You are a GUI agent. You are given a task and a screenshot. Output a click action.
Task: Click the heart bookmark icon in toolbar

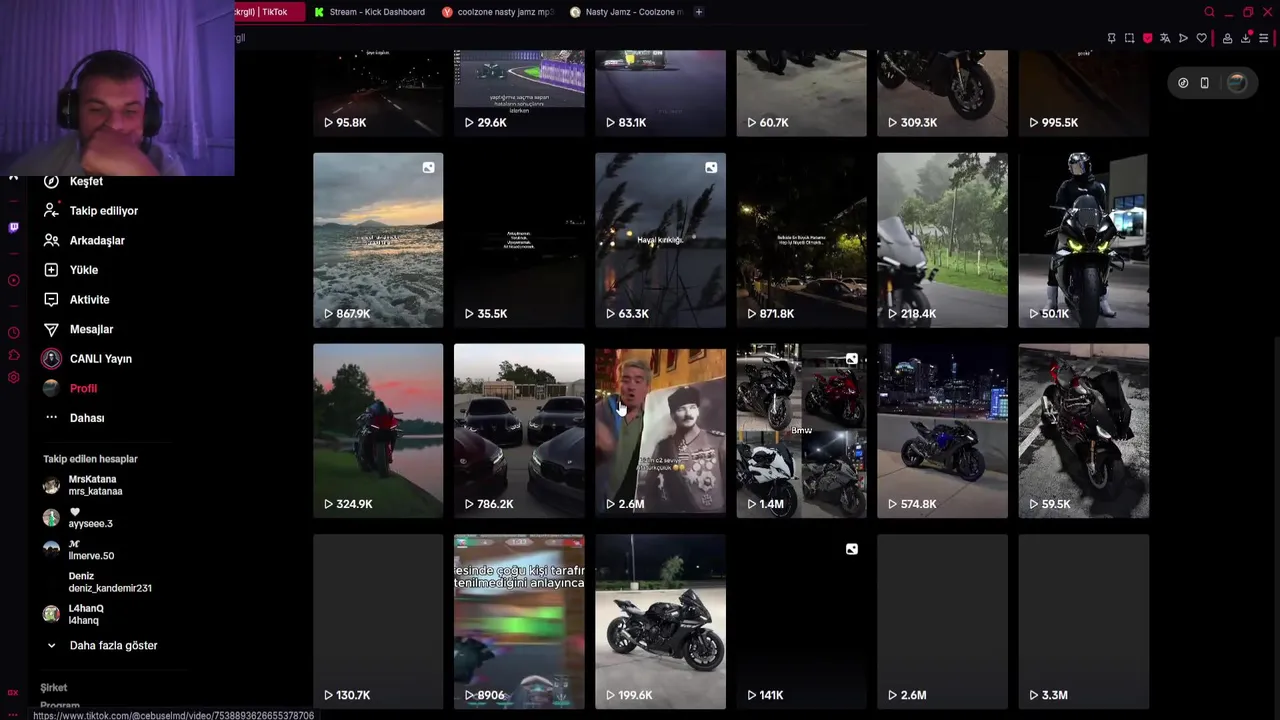(x=1201, y=38)
